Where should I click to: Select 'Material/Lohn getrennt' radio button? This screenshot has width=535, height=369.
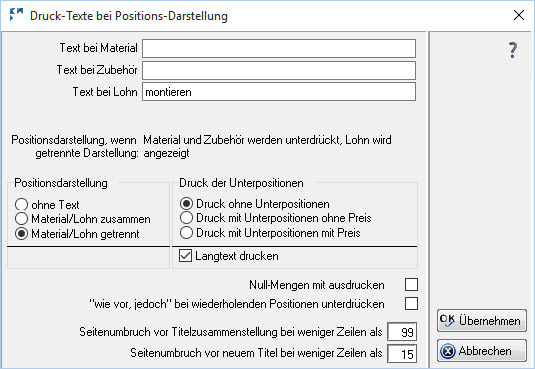21,234
